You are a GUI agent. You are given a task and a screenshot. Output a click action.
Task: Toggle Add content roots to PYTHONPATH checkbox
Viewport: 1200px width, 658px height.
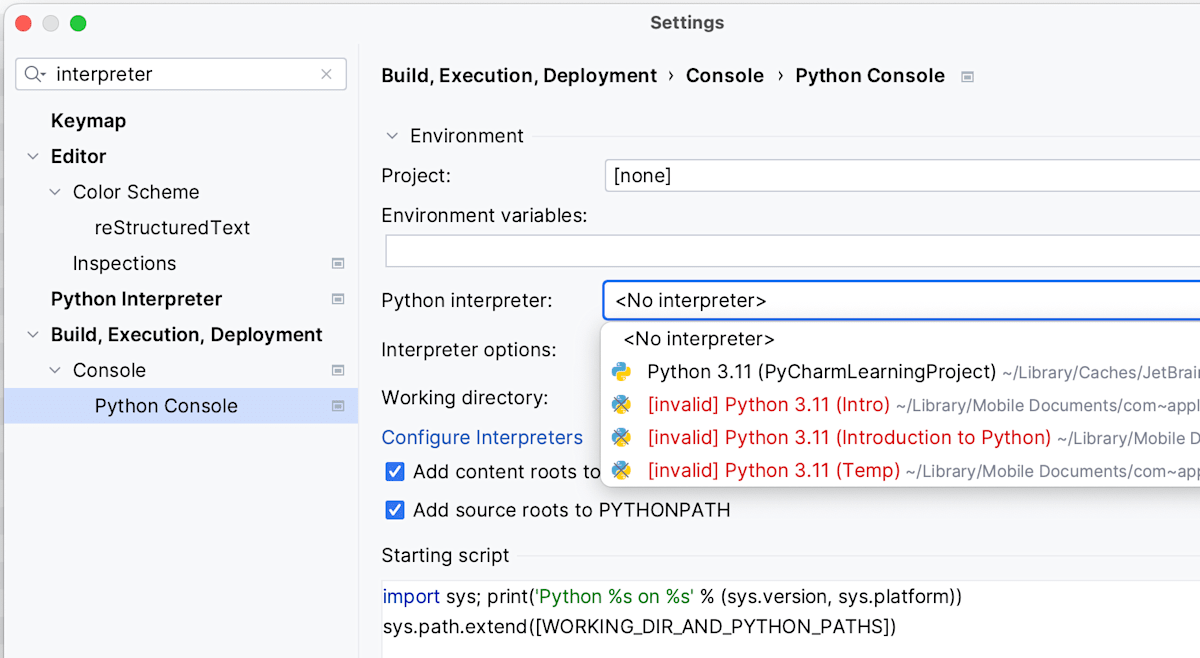(395, 472)
